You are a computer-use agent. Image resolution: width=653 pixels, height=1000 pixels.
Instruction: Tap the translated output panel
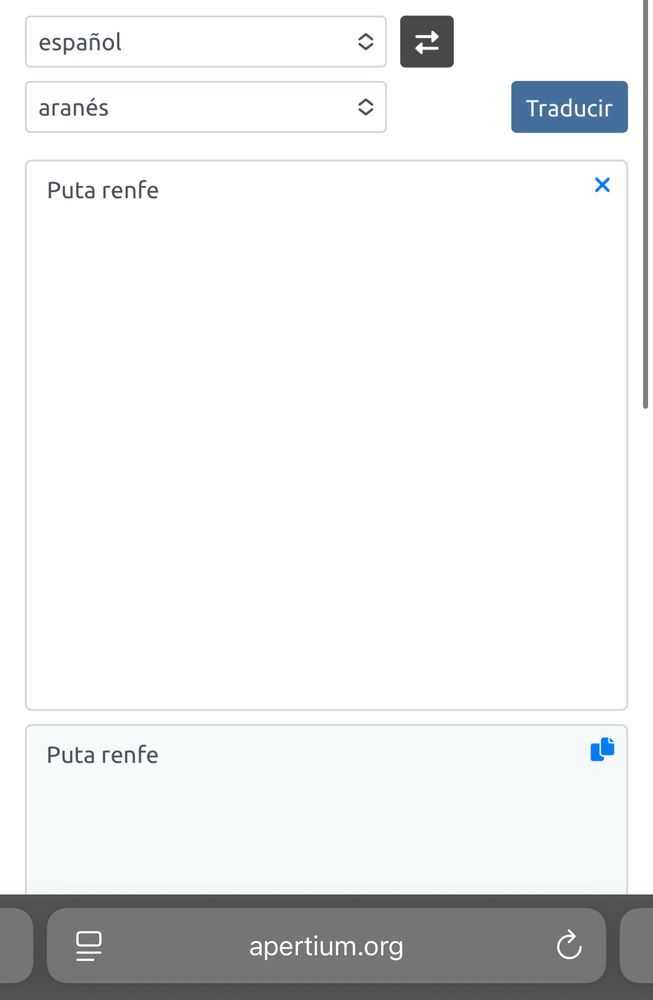pos(300,810)
